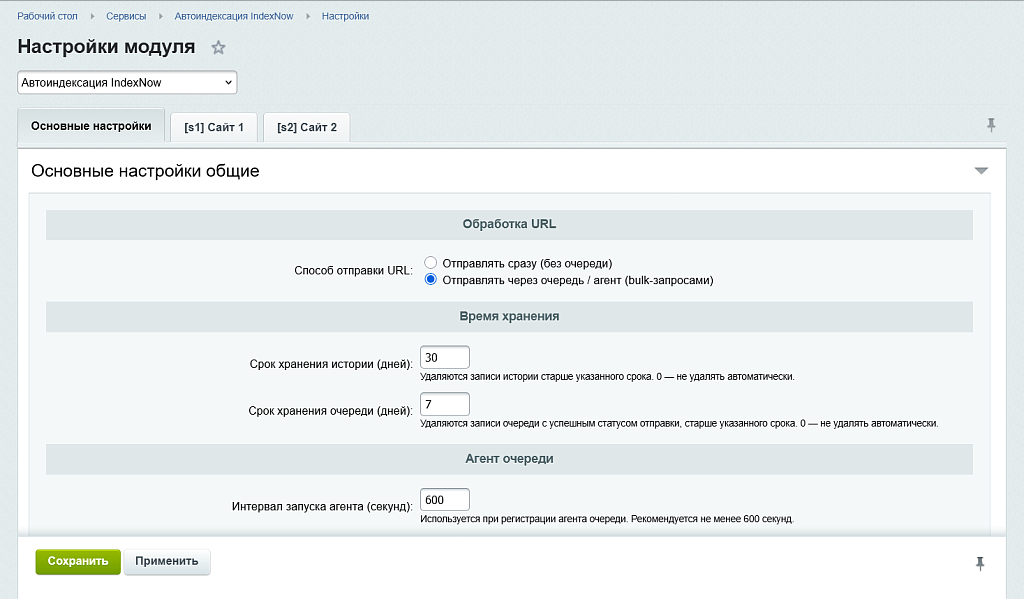The image size is (1024, 599).
Task: Open Сервисы in the breadcrumb
Action: (126, 16)
